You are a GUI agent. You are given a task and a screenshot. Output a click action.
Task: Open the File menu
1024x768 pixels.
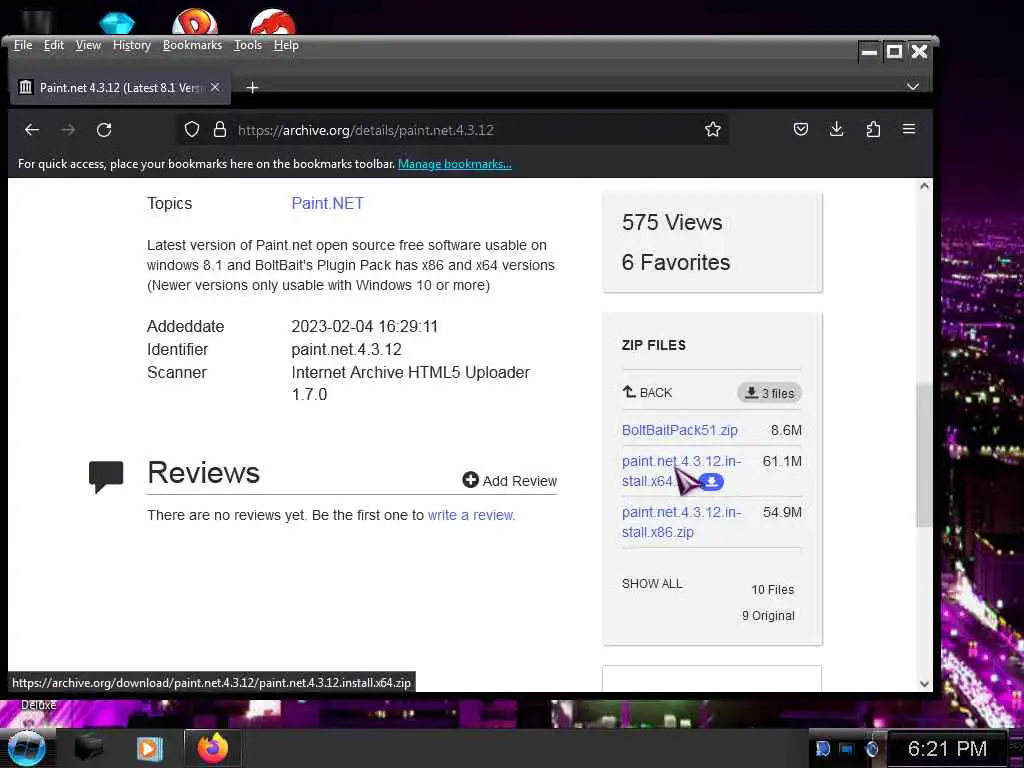23,45
